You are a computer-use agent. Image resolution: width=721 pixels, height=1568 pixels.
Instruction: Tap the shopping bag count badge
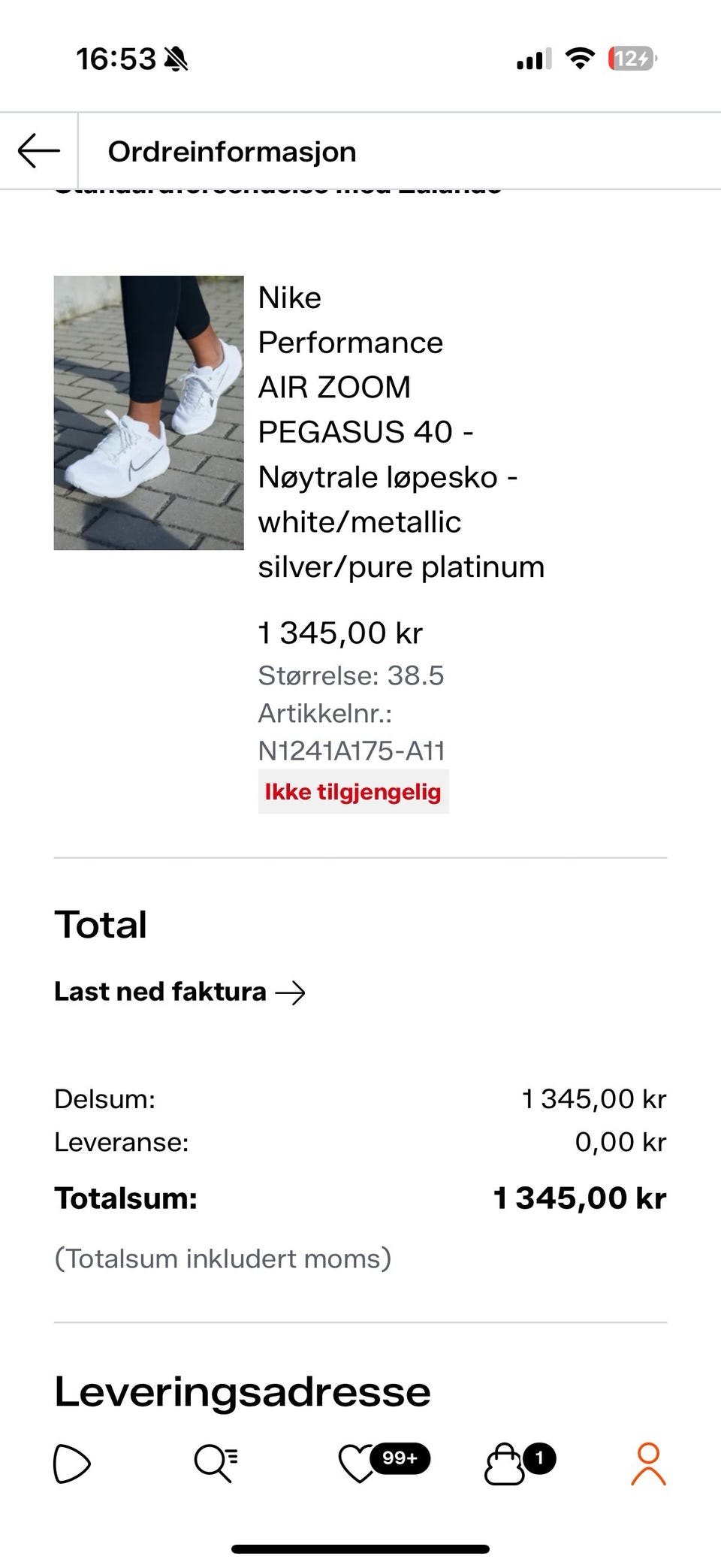click(538, 1458)
